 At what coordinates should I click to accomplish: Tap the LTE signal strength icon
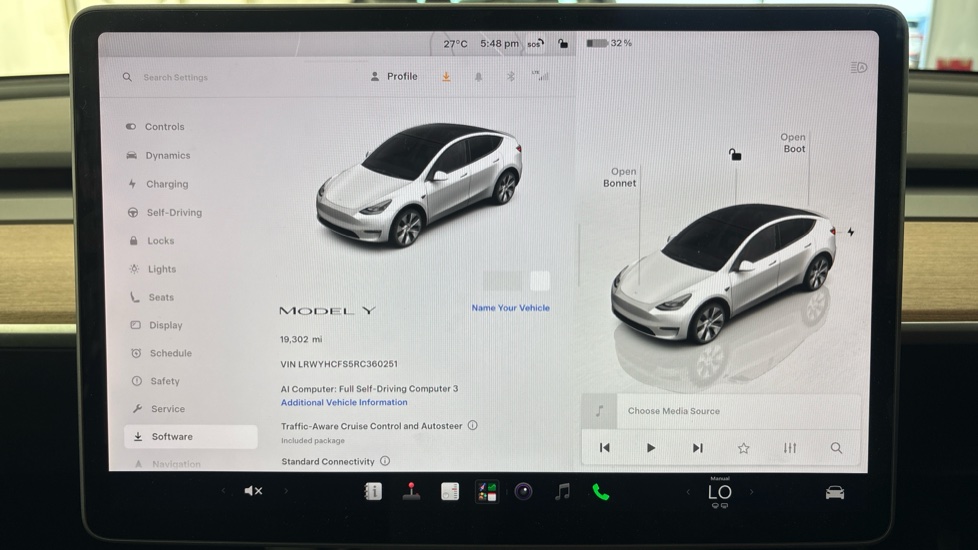click(541, 76)
